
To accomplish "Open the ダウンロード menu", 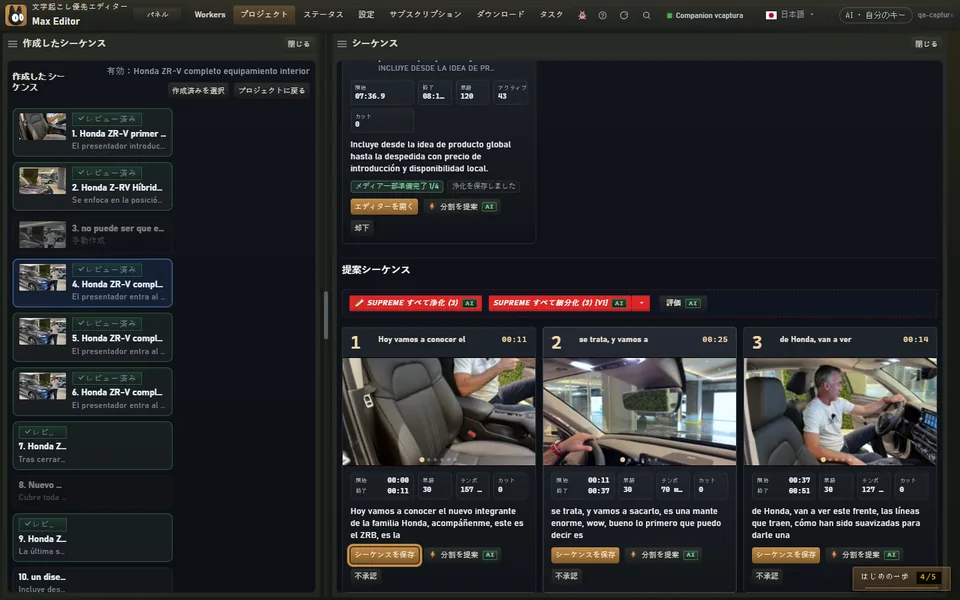I will coord(500,15).
